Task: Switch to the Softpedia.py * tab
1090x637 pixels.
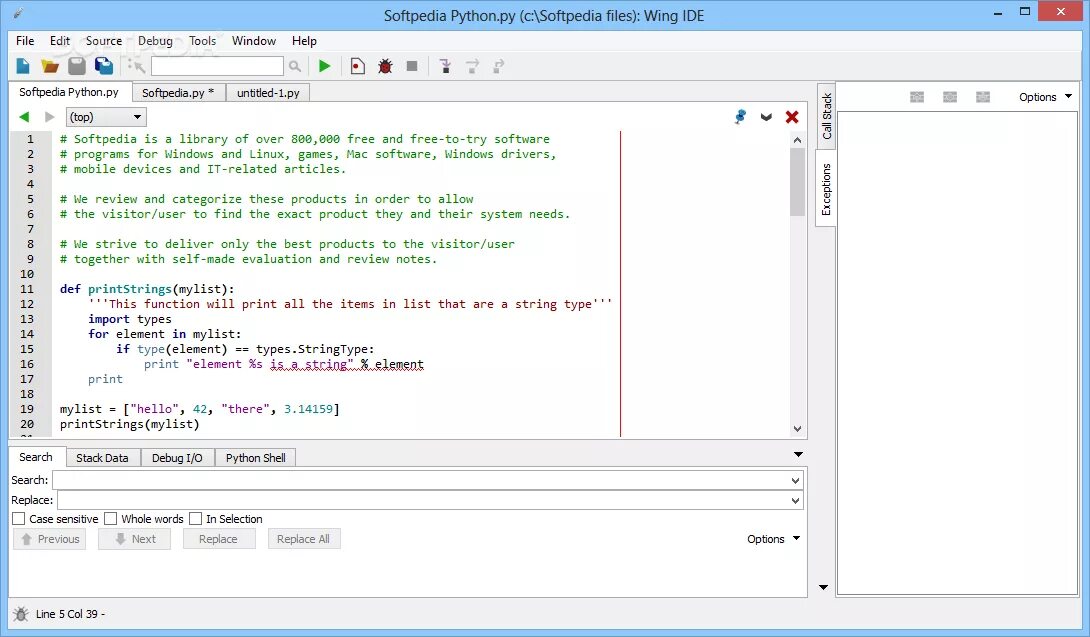Action: click(178, 92)
